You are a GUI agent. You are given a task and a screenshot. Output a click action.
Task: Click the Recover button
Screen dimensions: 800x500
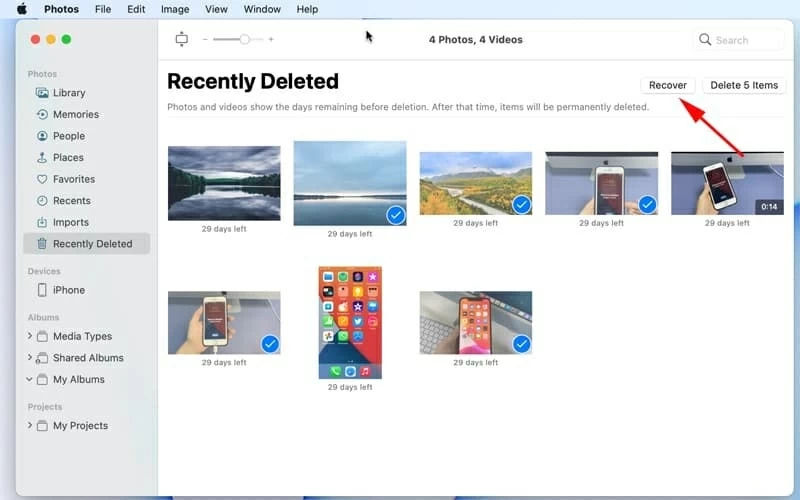point(667,85)
